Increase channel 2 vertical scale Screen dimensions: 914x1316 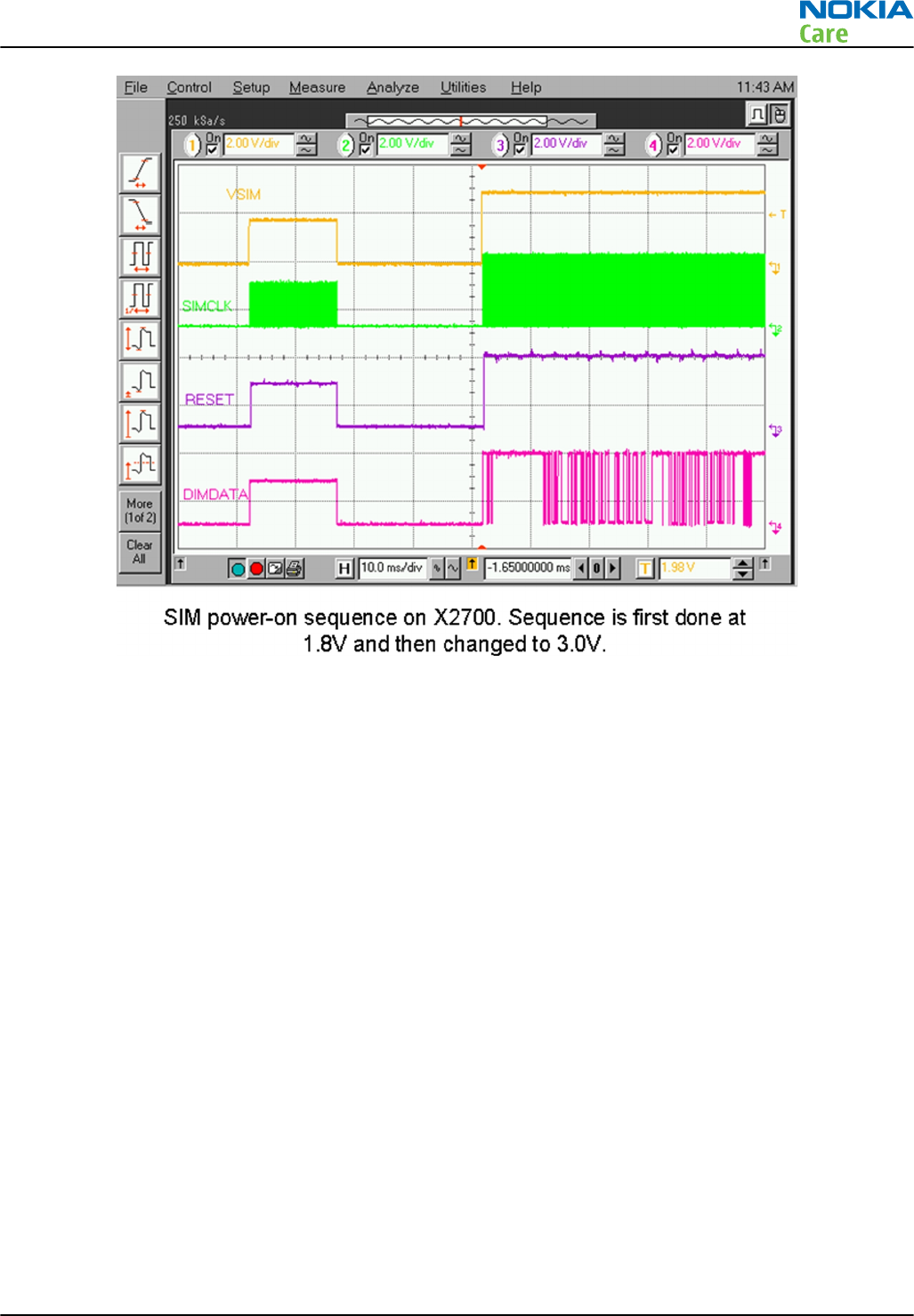point(460,139)
